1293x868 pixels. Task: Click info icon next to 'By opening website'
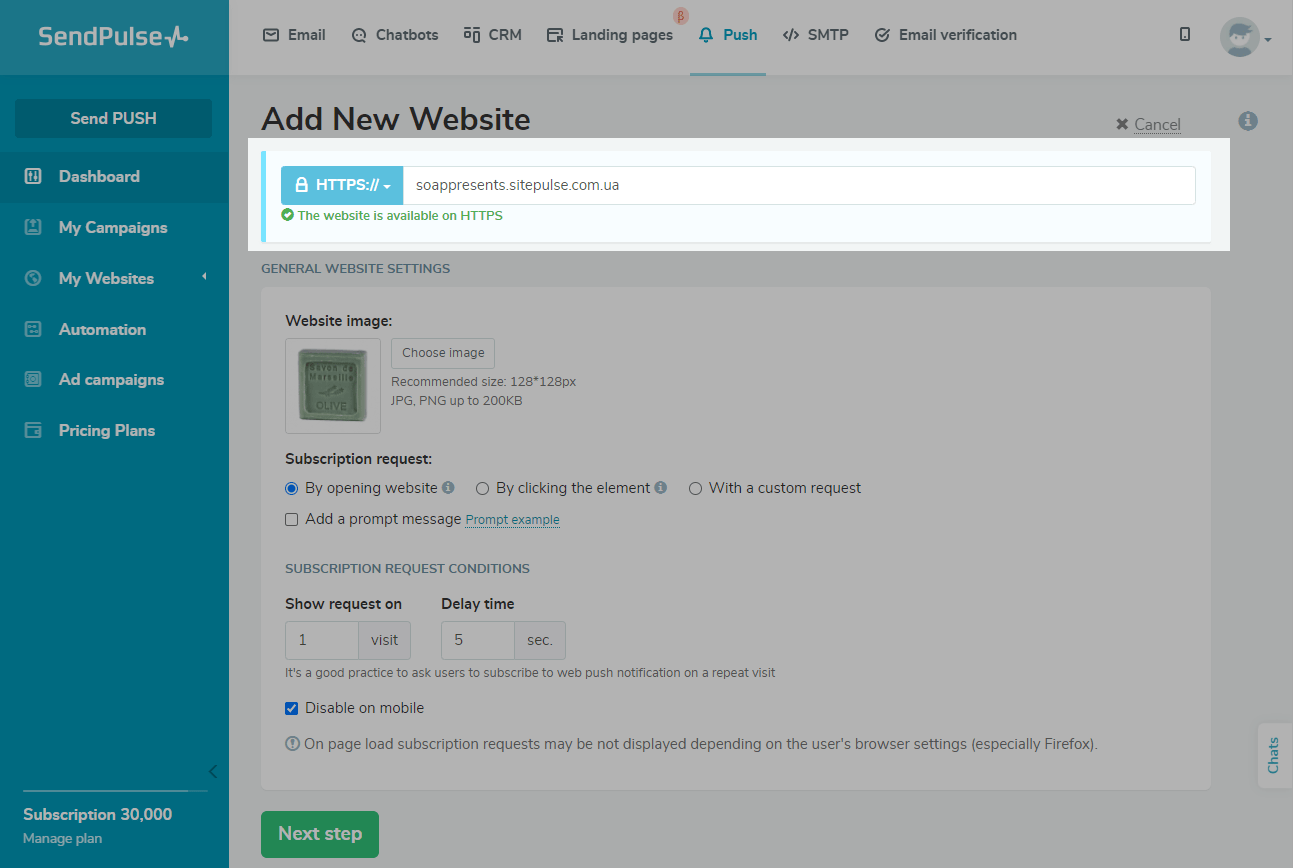coord(448,488)
